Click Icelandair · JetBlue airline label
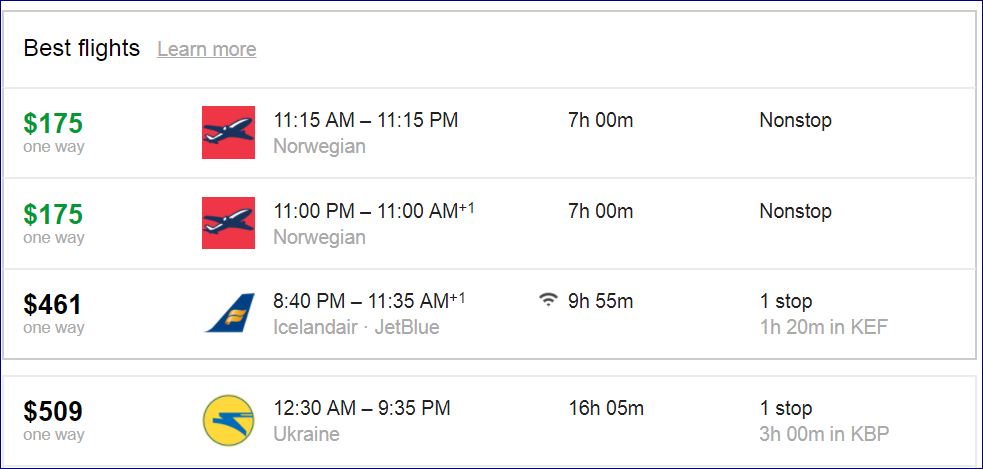 355,327
